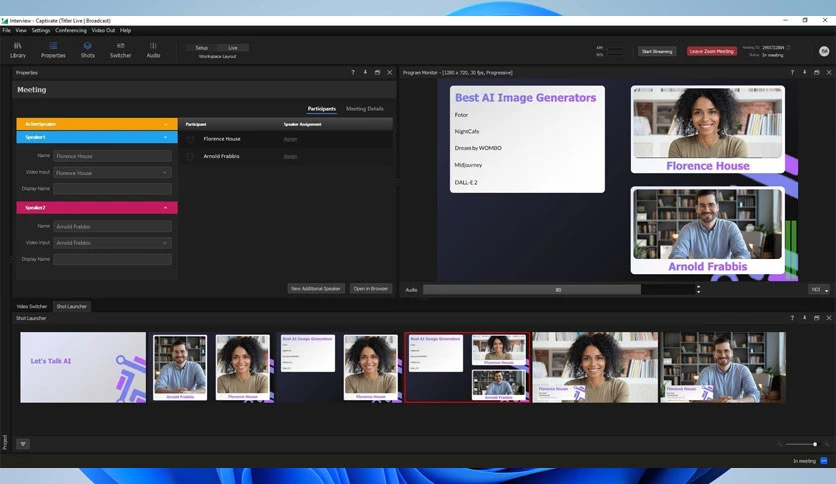
Task: Switch workspace layout to Setup
Action: click(x=202, y=48)
